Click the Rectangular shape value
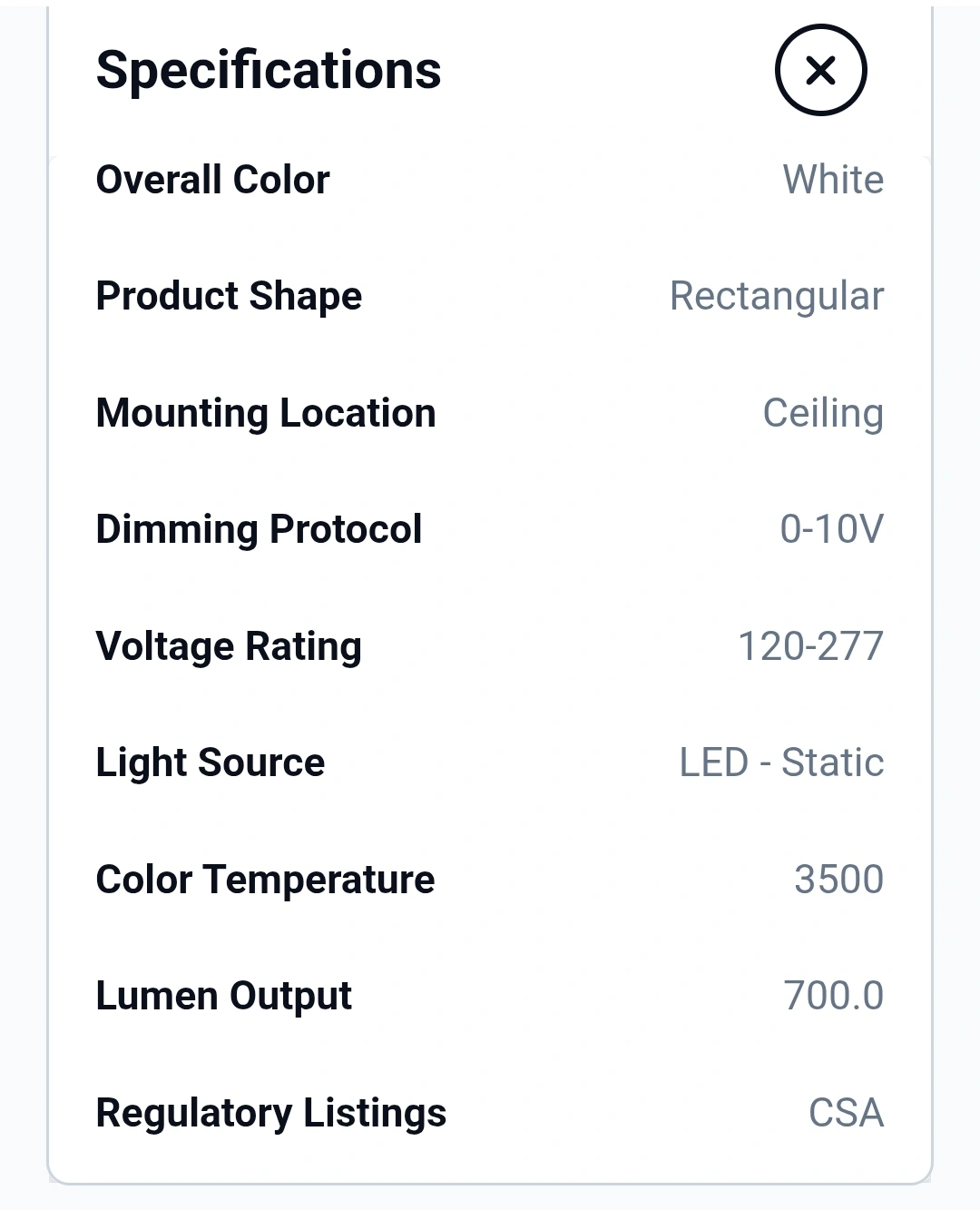 [777, 296]
